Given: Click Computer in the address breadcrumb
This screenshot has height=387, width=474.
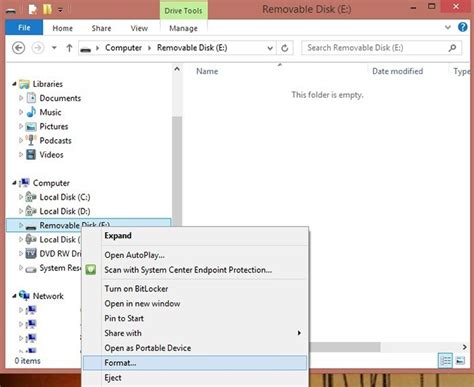Looking at the screenshot, I should (123, 48).
